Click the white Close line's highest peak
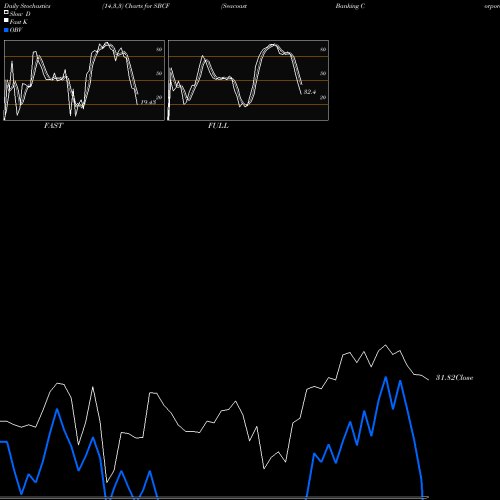The image size is (500, 500). (x=386, y=345)
